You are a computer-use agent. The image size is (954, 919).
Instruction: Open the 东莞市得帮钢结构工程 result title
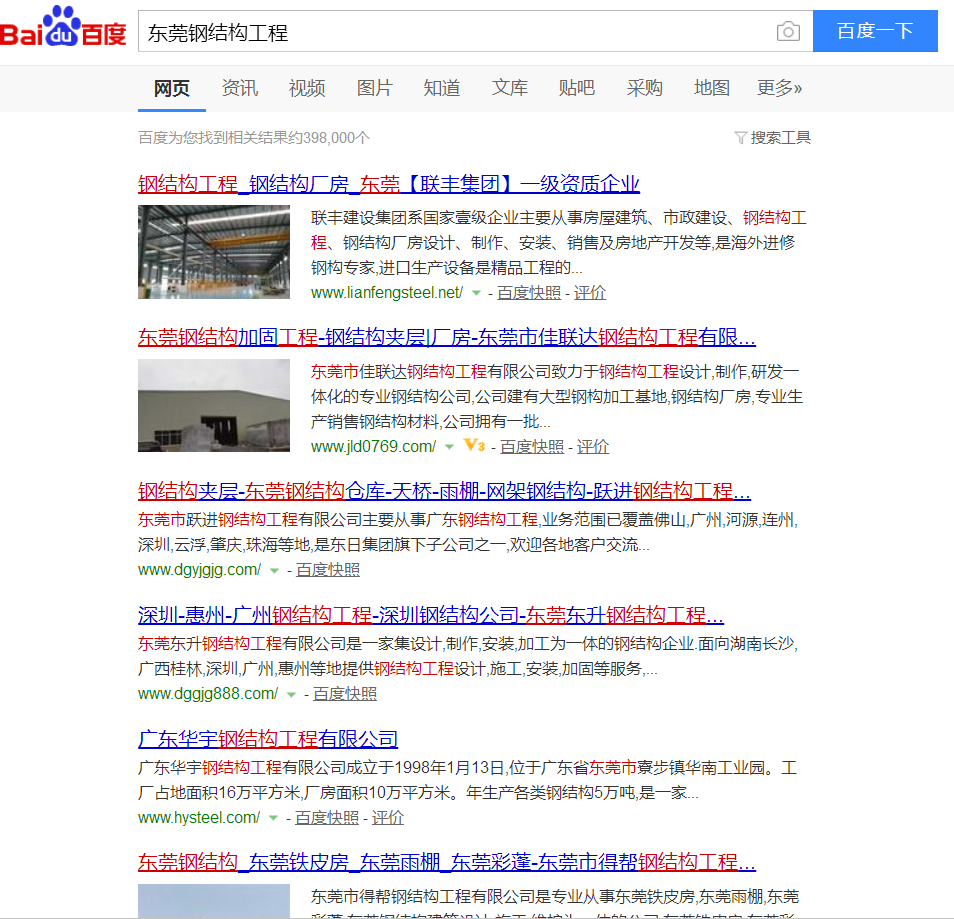(x=447, y=862)
